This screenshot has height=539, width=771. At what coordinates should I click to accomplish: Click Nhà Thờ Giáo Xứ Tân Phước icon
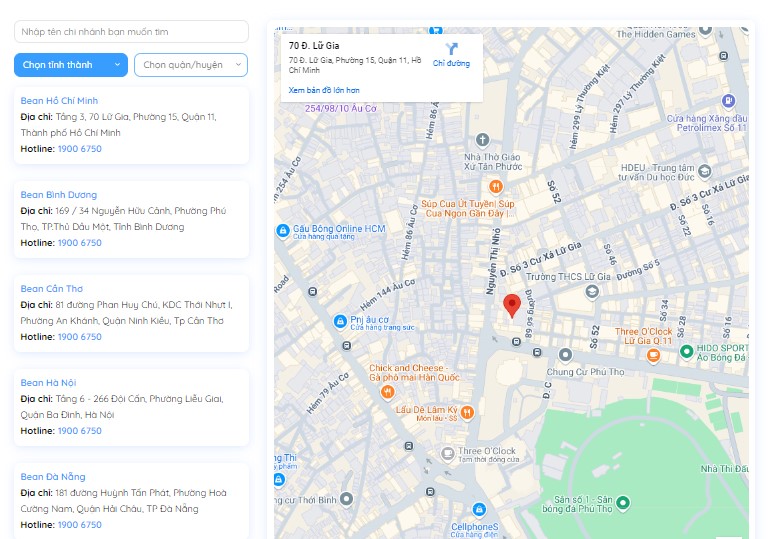[x=482, y=140]
